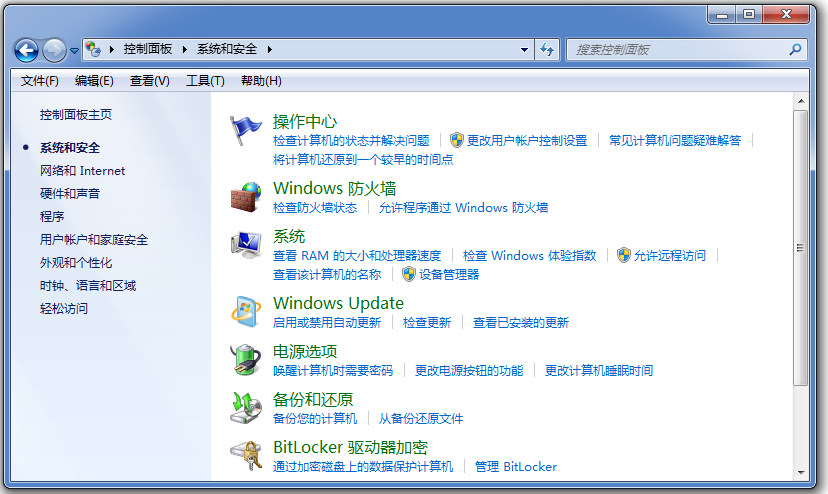Click the Power Options battery icon

click(x=246, y=360)
